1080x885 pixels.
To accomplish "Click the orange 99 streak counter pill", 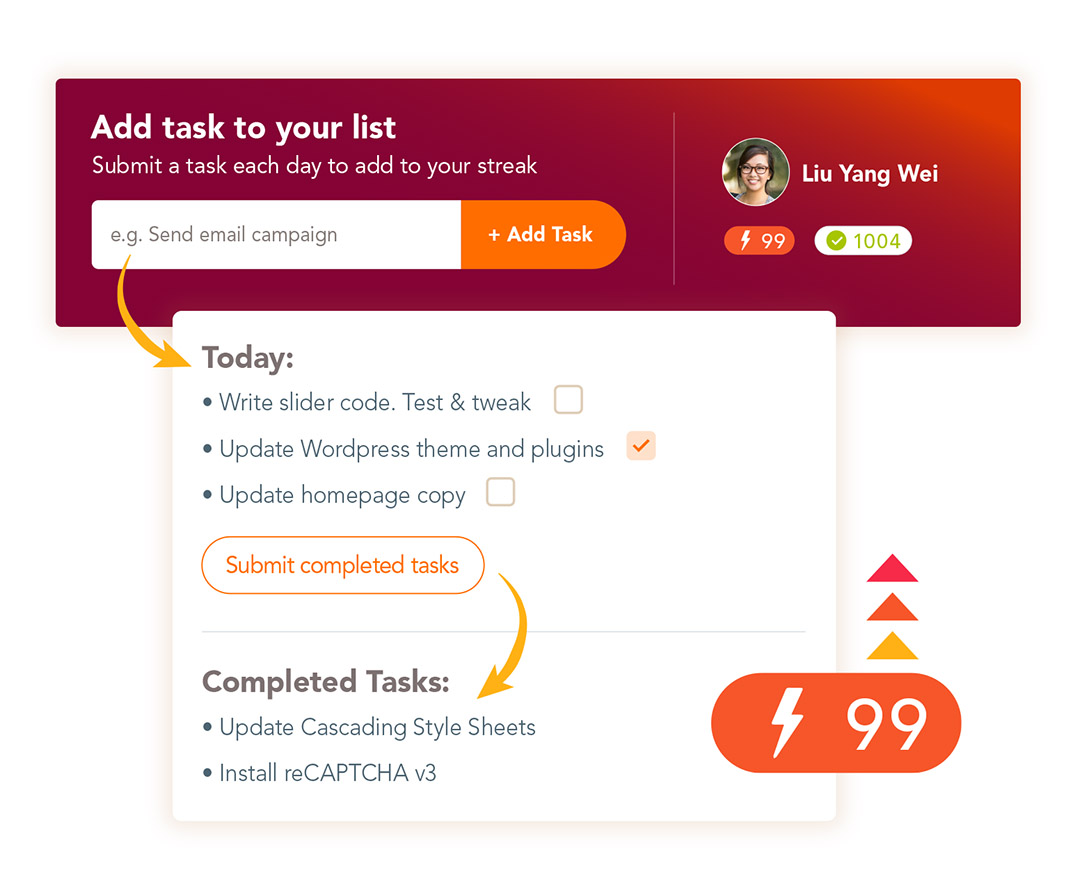I will coord(758,240).
